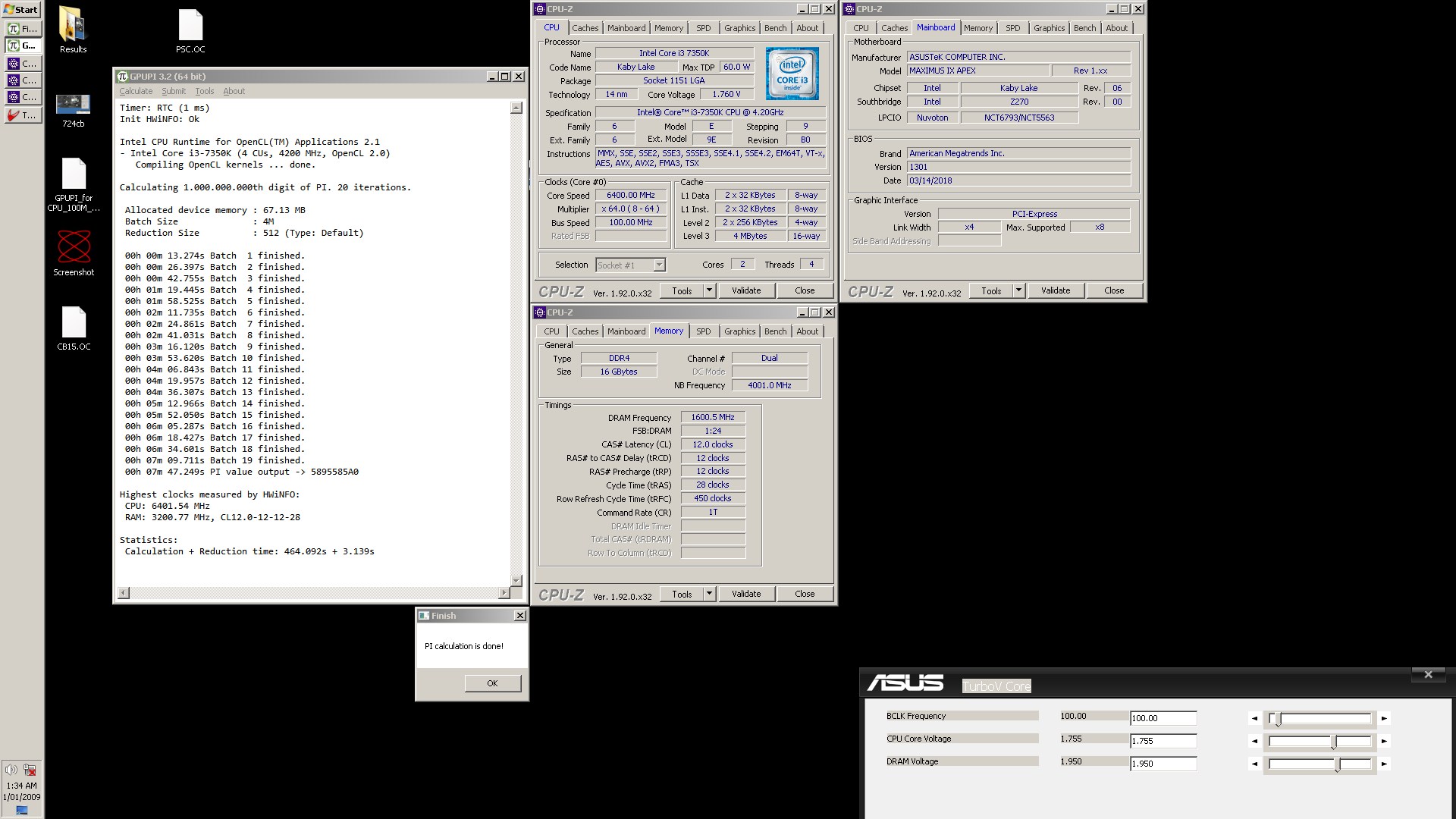Image resolution: width=1456 pixels, height=819 pixels.
Task: Select the TurboV 'T...' taskbar item
Action: [23, 115]
